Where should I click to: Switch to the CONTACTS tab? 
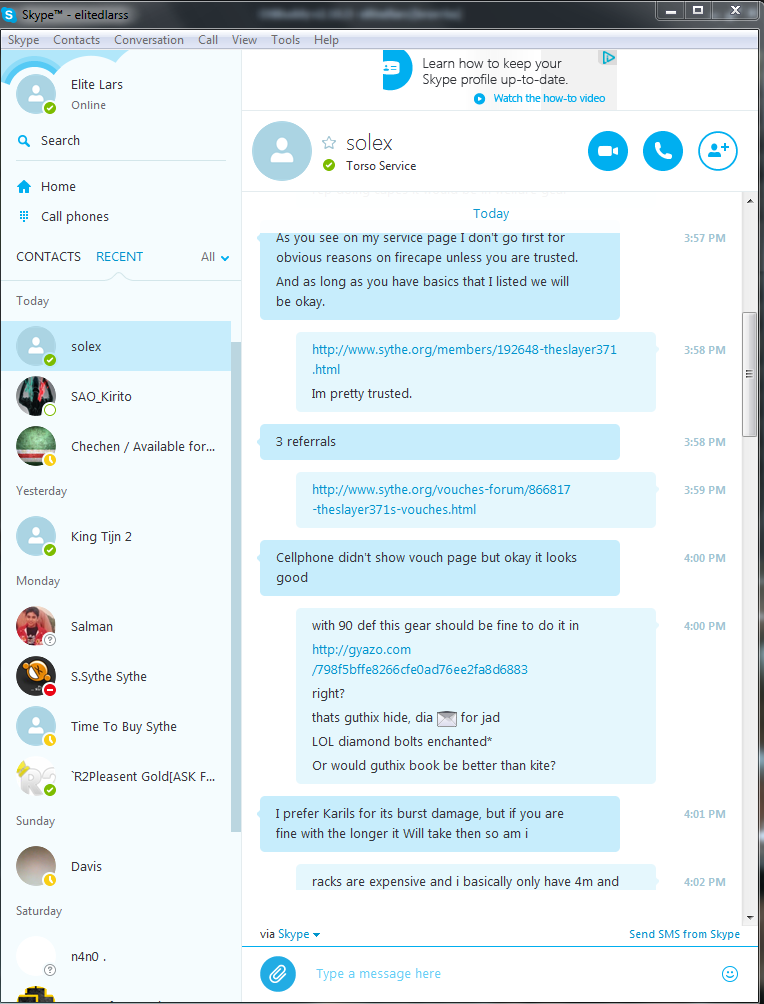click(49, 257)
